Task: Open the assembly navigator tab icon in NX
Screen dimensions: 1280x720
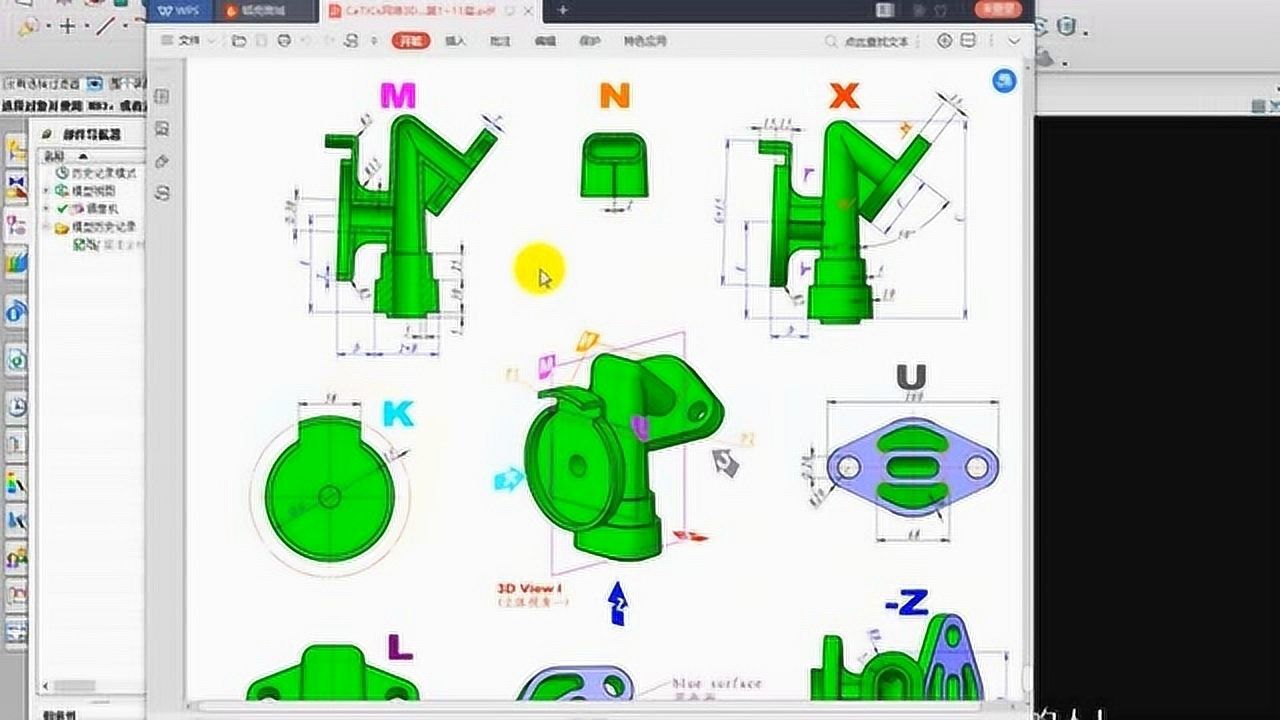Action: click(x=16, y=151)
